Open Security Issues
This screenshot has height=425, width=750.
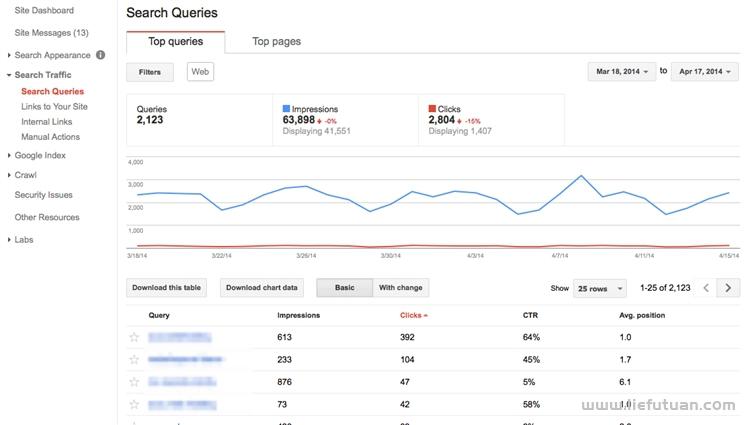tap(44, 195)
